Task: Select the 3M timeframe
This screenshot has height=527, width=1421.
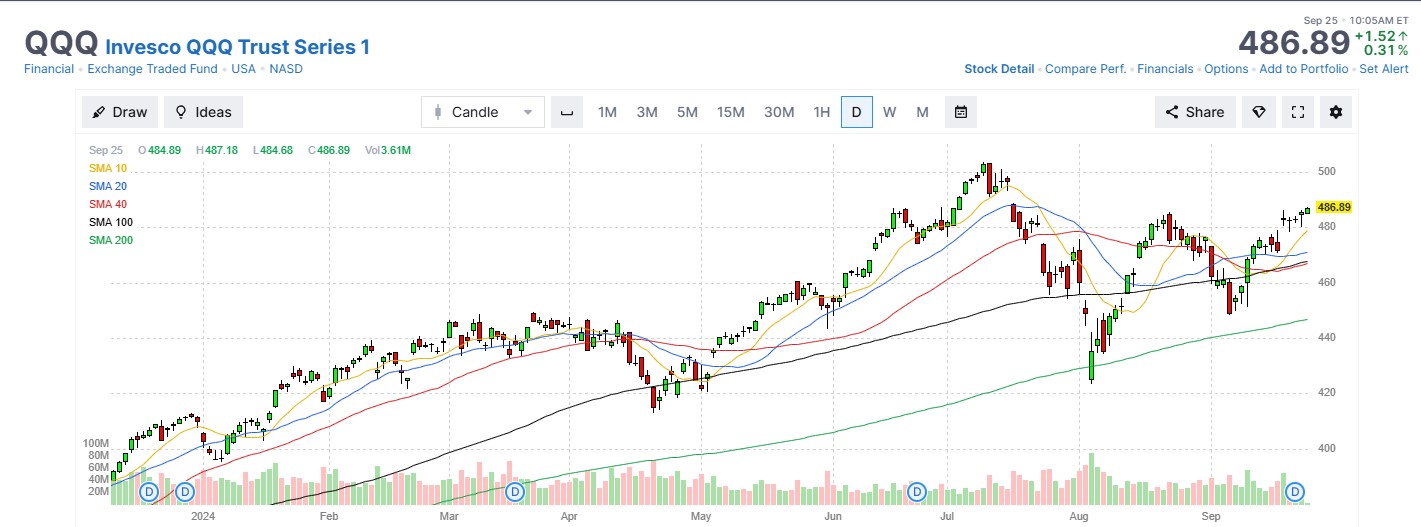Action: point(647,112)
